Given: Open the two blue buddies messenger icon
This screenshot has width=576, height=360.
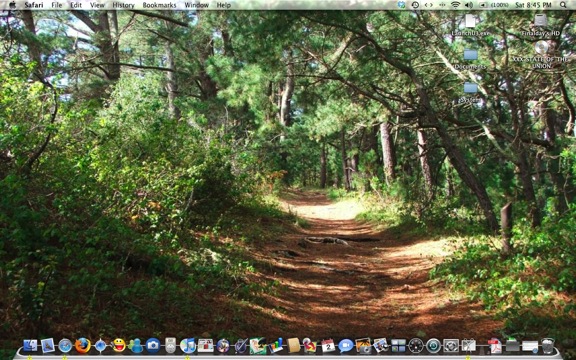Looking at the screenshot, I should [136, 346].
